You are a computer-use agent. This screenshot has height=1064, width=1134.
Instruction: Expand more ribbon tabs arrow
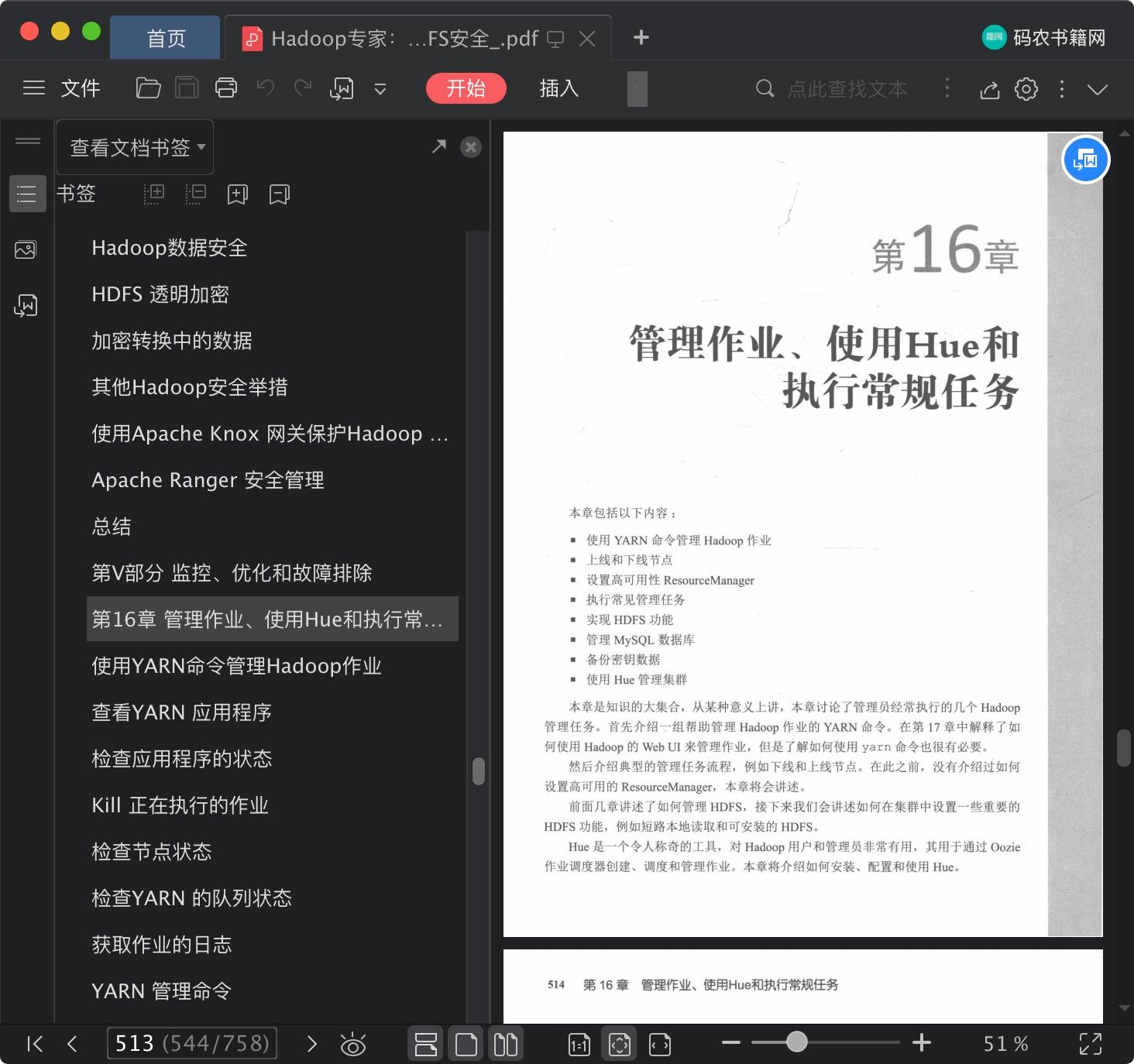click(x=637, y=88)
